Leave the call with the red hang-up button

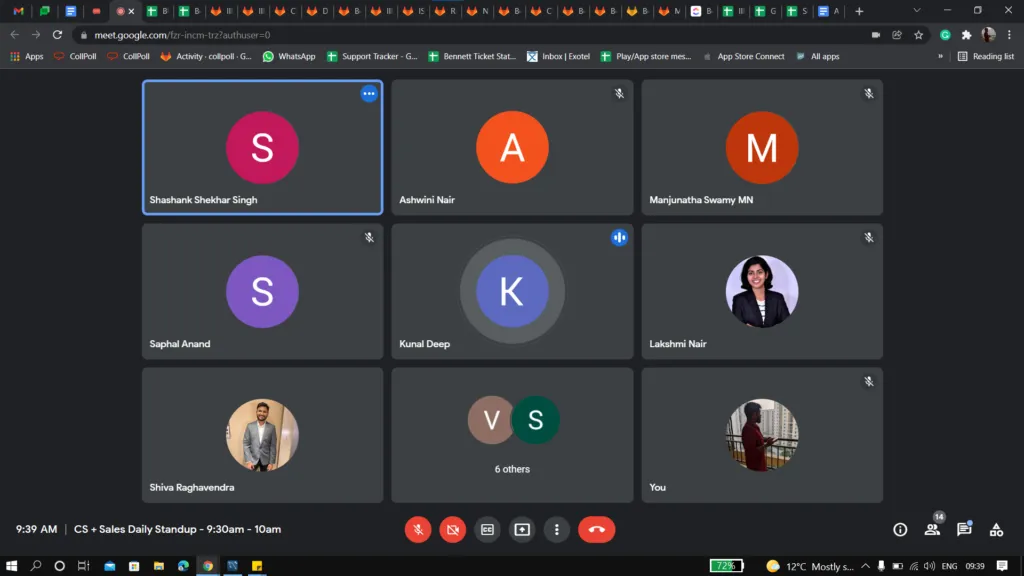pos(596,530)
